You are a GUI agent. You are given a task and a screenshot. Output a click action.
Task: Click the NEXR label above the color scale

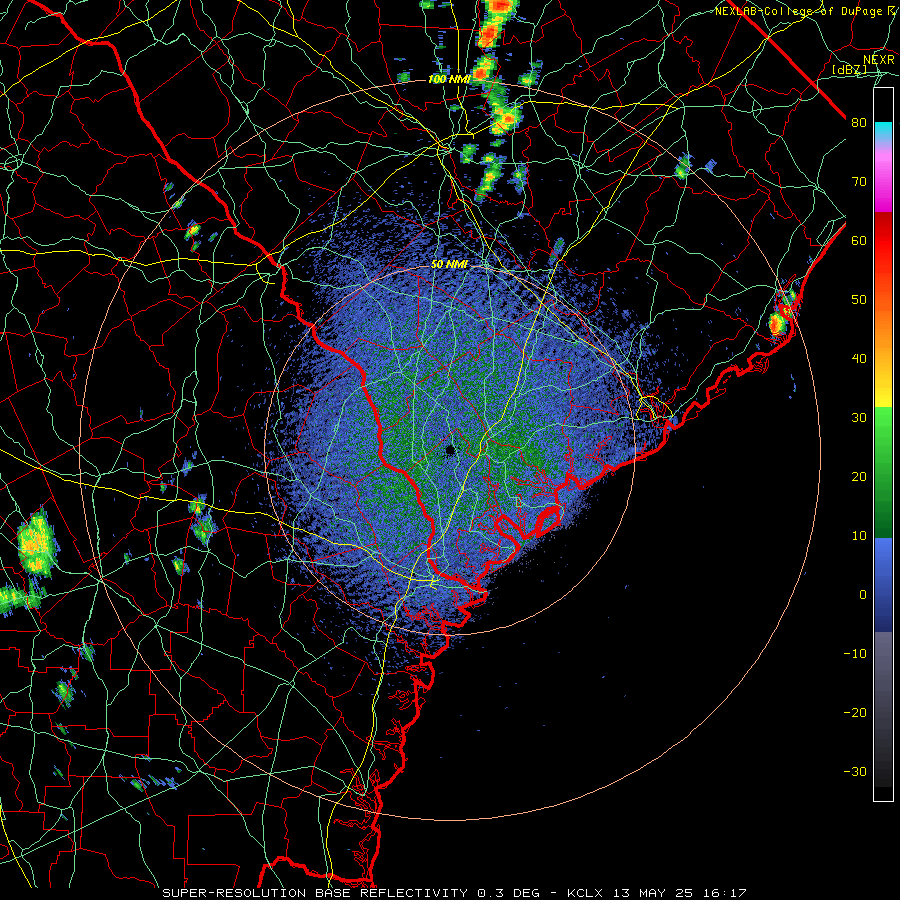pos(879,60)
